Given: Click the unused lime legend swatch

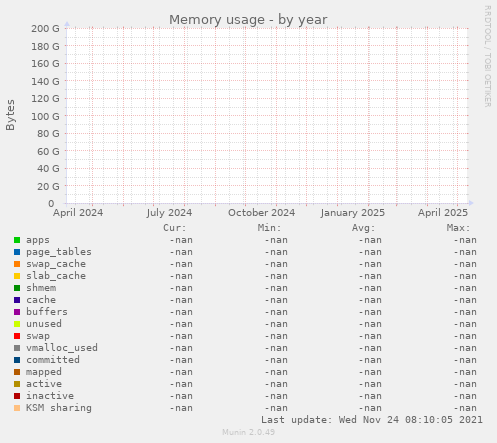Looking at the screenshot, I should tap(17, 324).
